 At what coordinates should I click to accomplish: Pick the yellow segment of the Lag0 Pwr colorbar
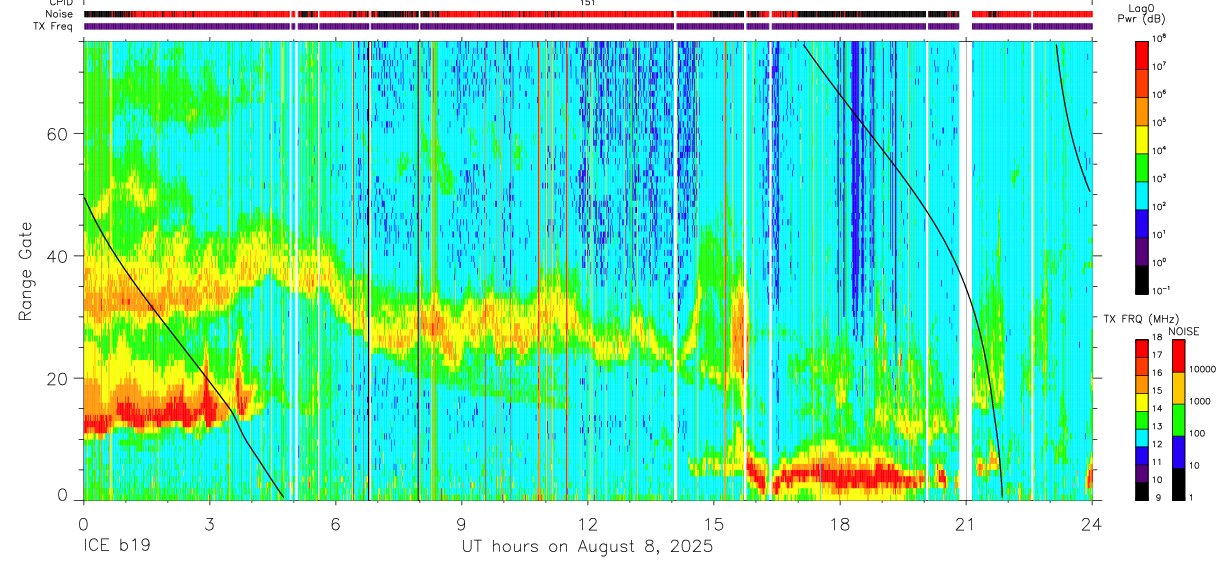(x=1141, y=138)
